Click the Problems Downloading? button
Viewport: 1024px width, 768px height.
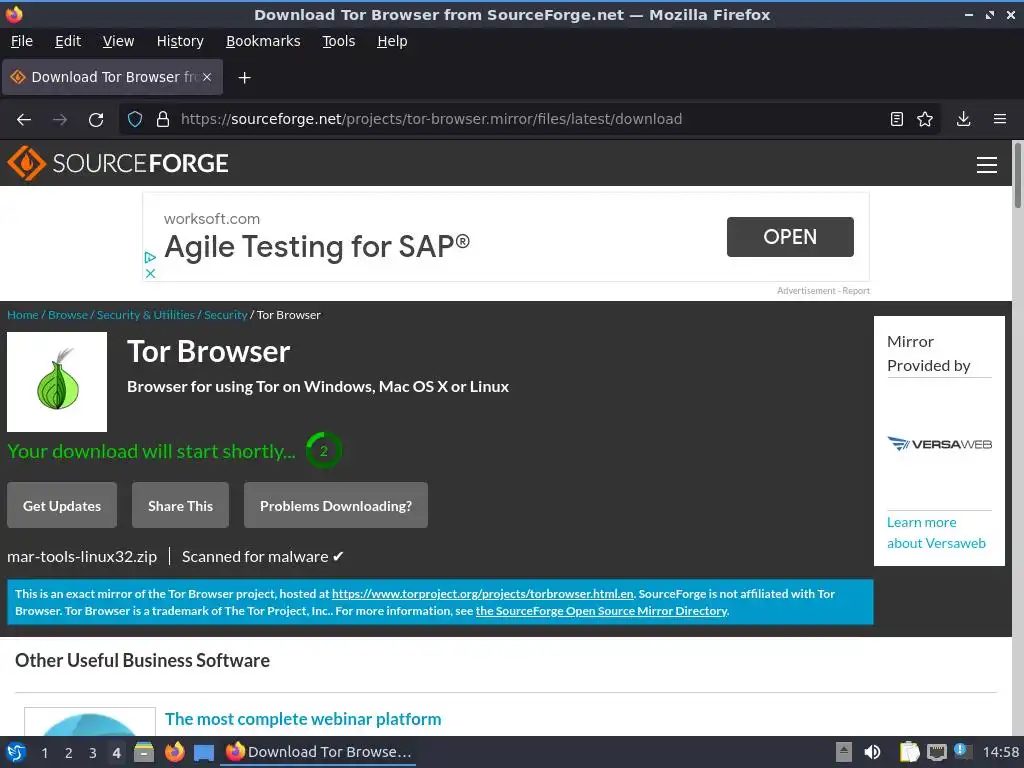point(335,506)
